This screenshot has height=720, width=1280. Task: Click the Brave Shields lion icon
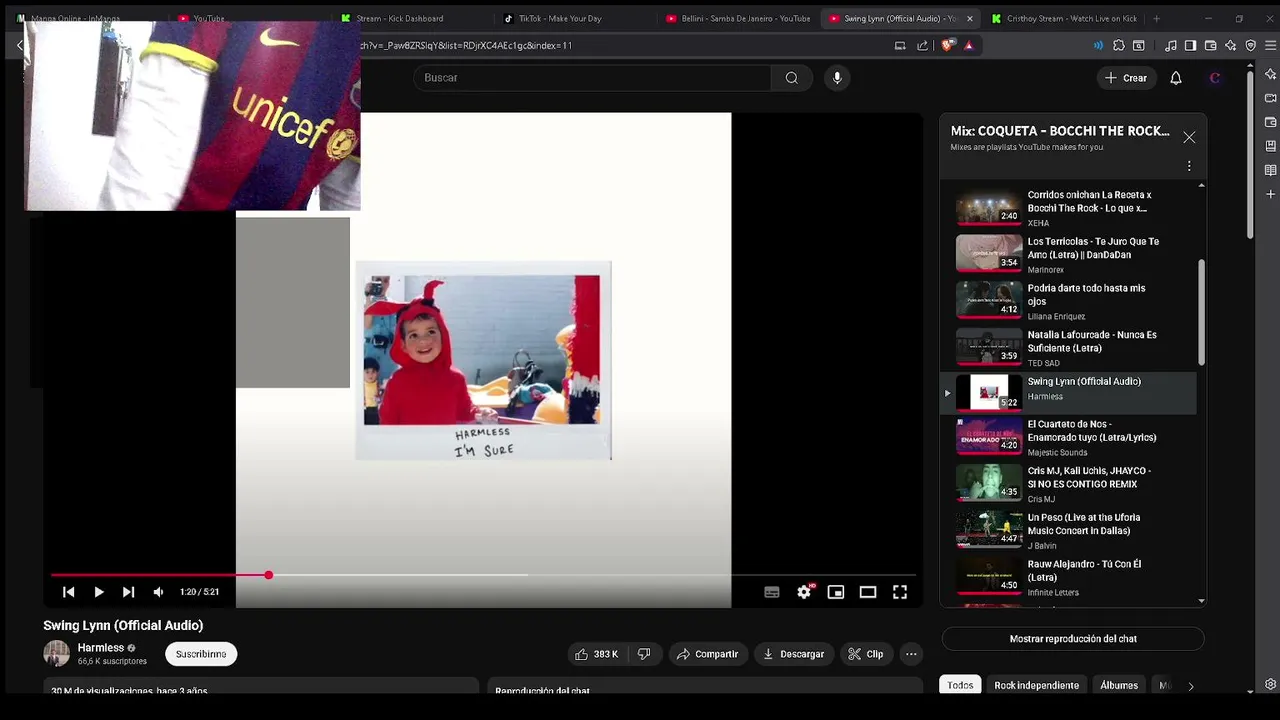click(x=948, y=45)
